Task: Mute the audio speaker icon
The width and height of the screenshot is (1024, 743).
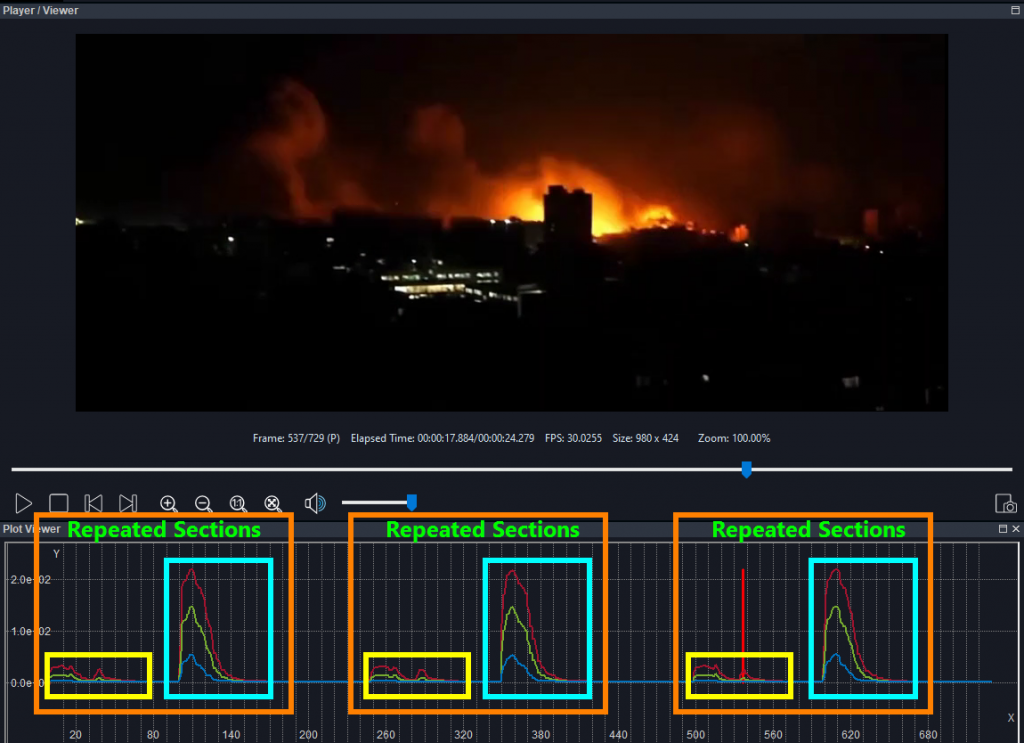Action: point(315,503)
